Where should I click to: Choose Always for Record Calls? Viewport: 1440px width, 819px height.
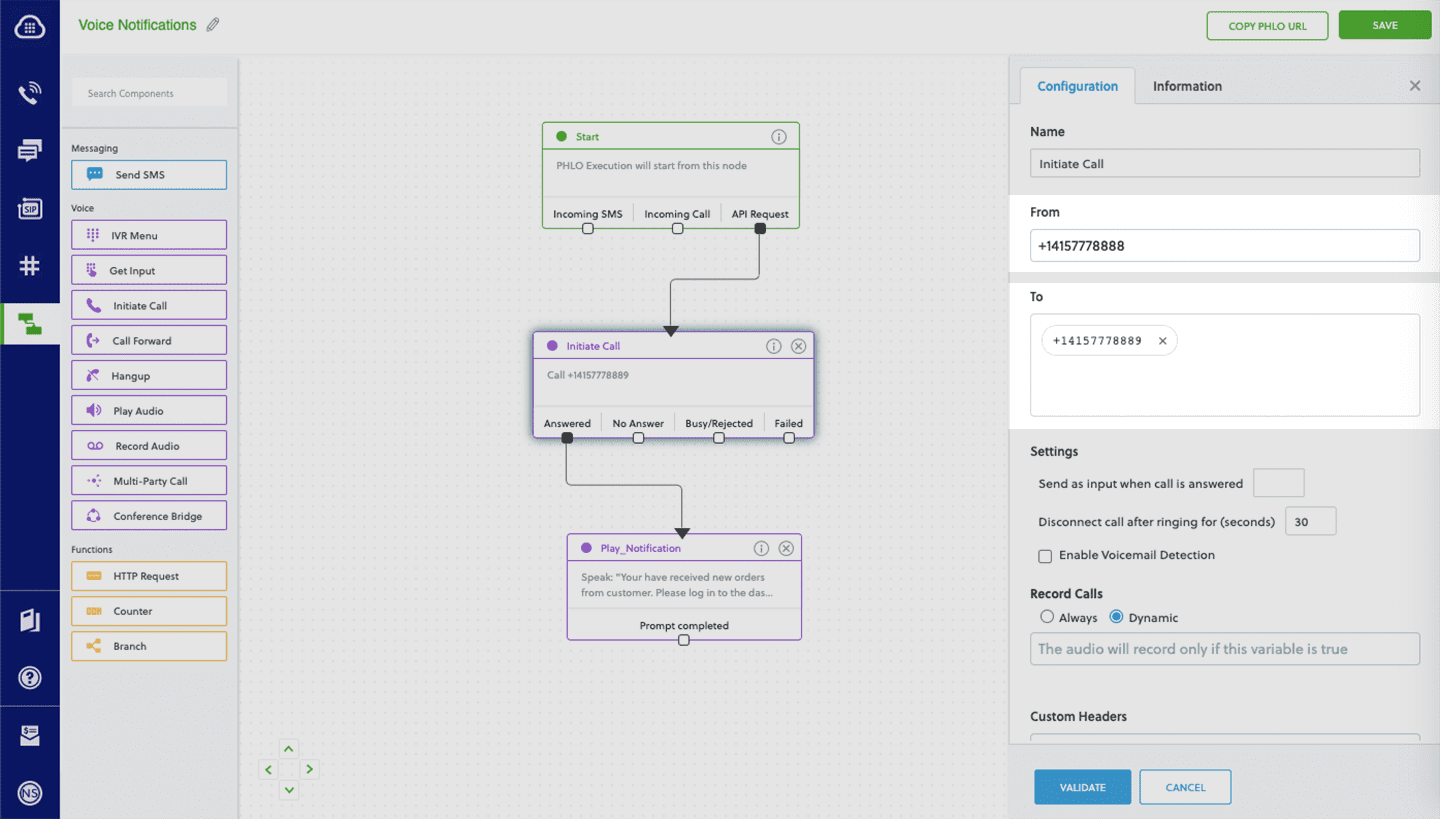click(1047, 617)
